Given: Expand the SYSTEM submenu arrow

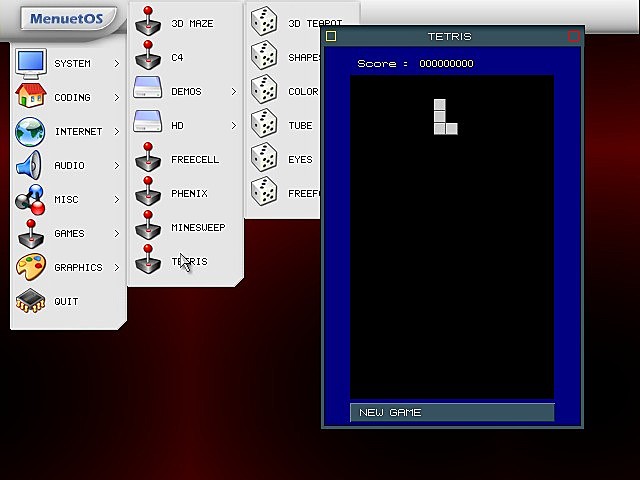Looking at the screenshot, I should point(117,64).
